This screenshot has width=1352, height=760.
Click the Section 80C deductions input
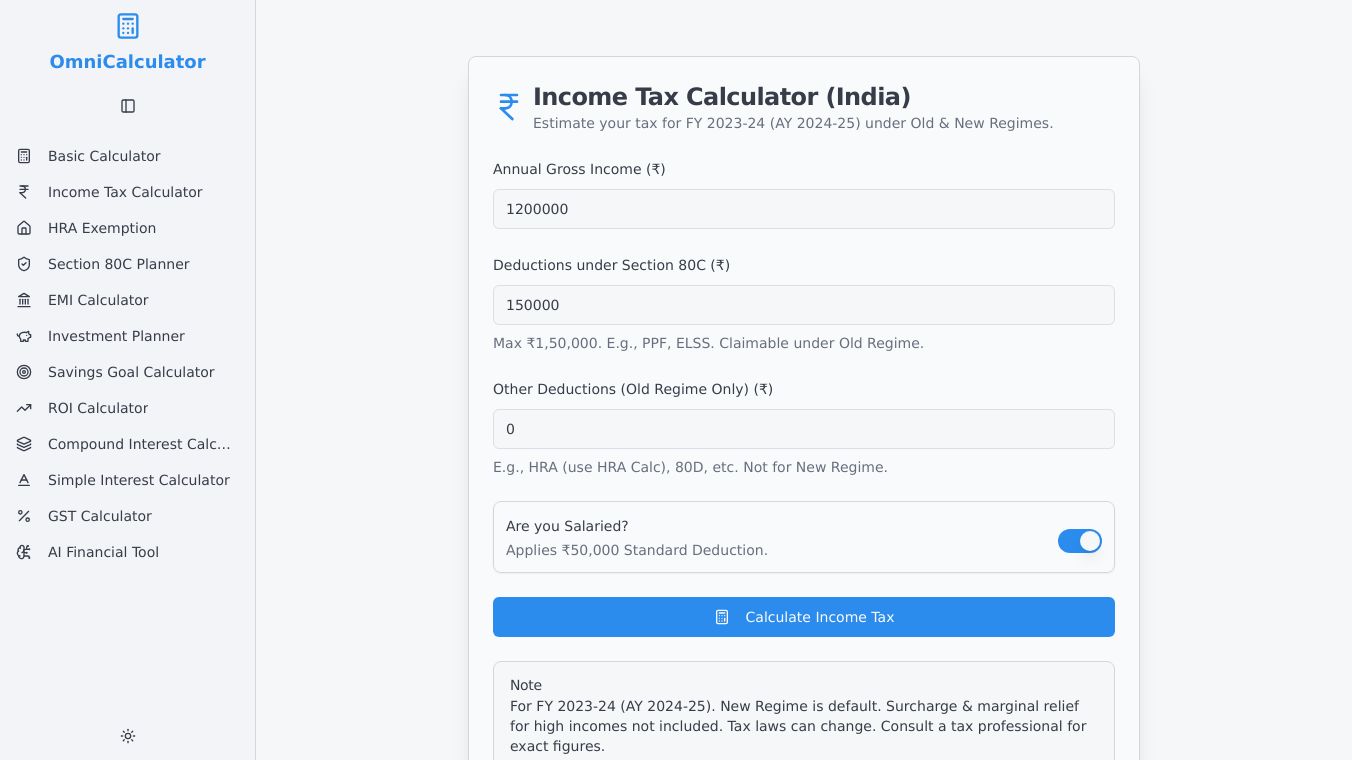pyautogui.click(x=803, y=305)
